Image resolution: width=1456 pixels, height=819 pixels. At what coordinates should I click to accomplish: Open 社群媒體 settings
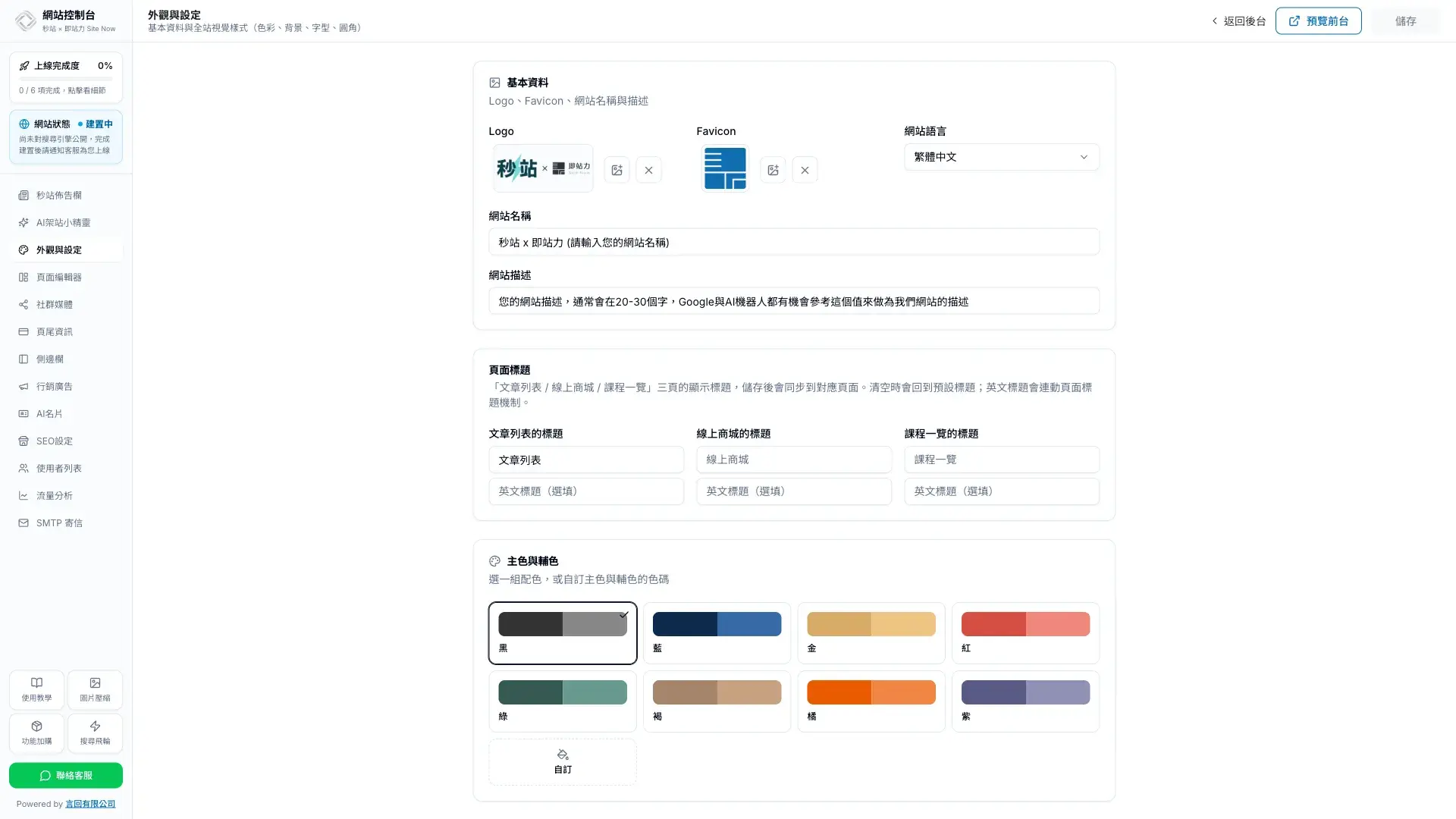click(66, 305)
